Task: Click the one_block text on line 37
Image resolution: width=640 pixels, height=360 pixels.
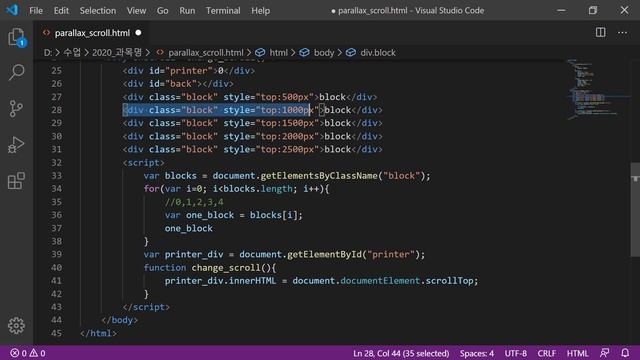Action: coord(189,228)
